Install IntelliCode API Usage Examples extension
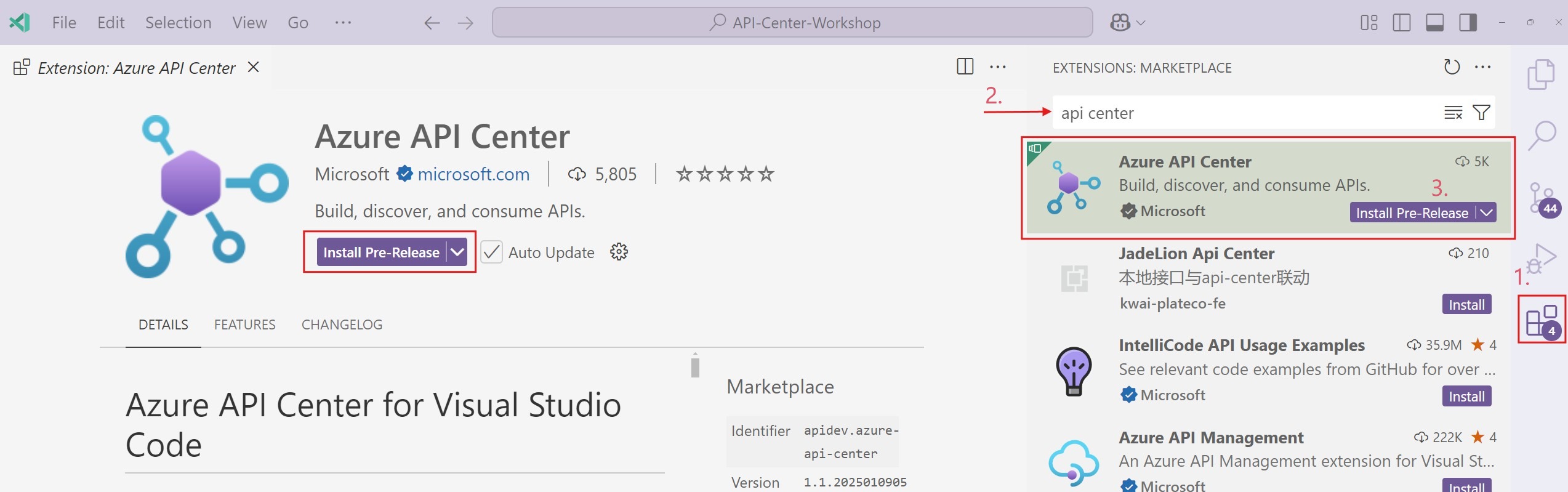Viewport: 1568px width, 492px height. (x=1466, y=396)
